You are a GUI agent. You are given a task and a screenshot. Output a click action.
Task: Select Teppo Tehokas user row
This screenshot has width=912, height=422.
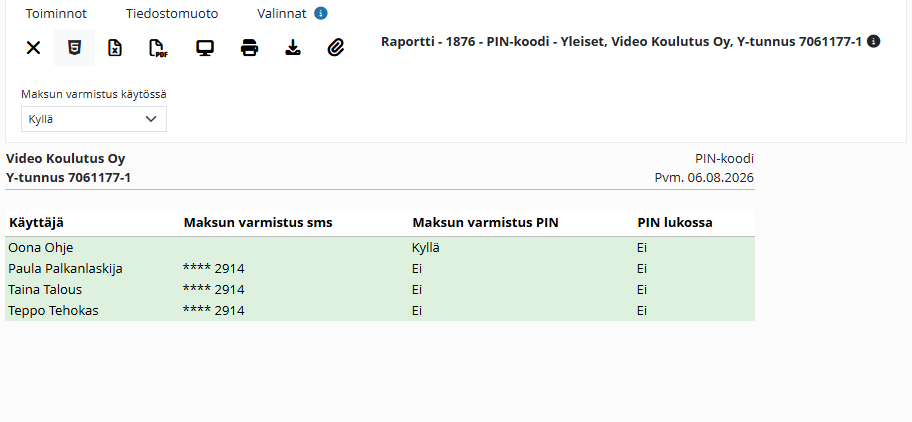[x=380, y=310]
